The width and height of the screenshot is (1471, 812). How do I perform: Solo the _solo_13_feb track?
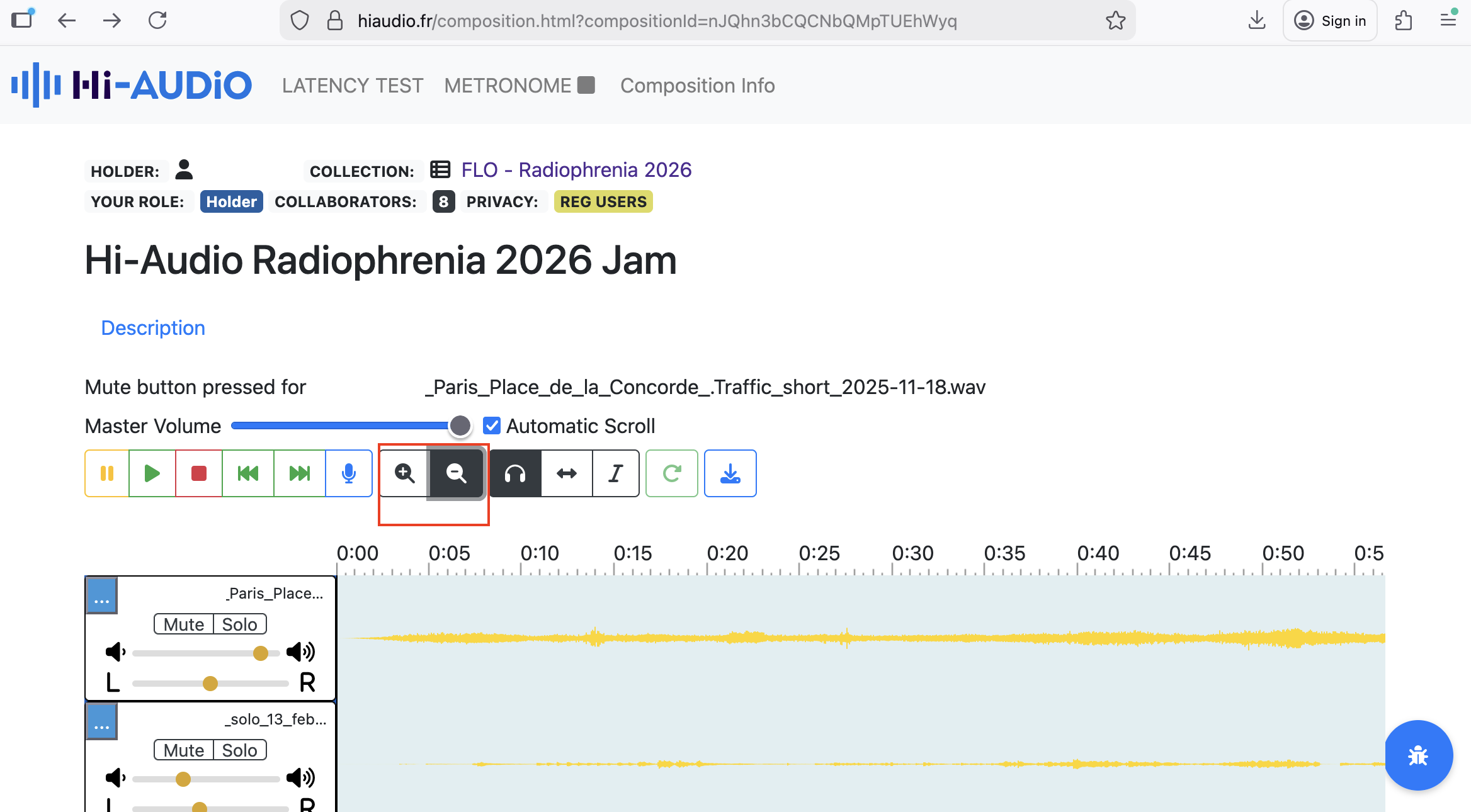pyautogui.click(x=239, y=750)
